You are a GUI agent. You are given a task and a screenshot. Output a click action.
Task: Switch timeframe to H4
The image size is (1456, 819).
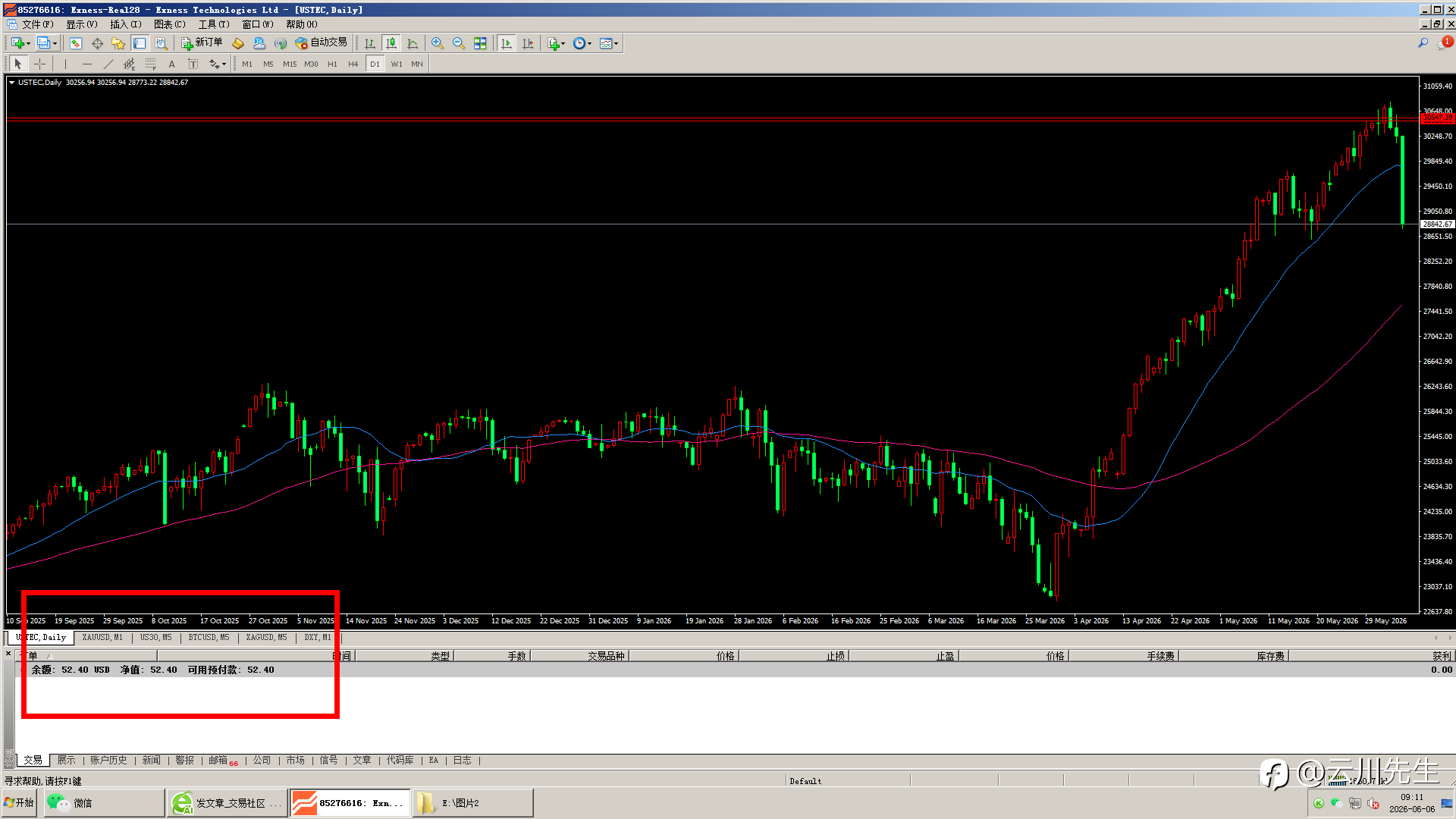click(x=353, y=64)
